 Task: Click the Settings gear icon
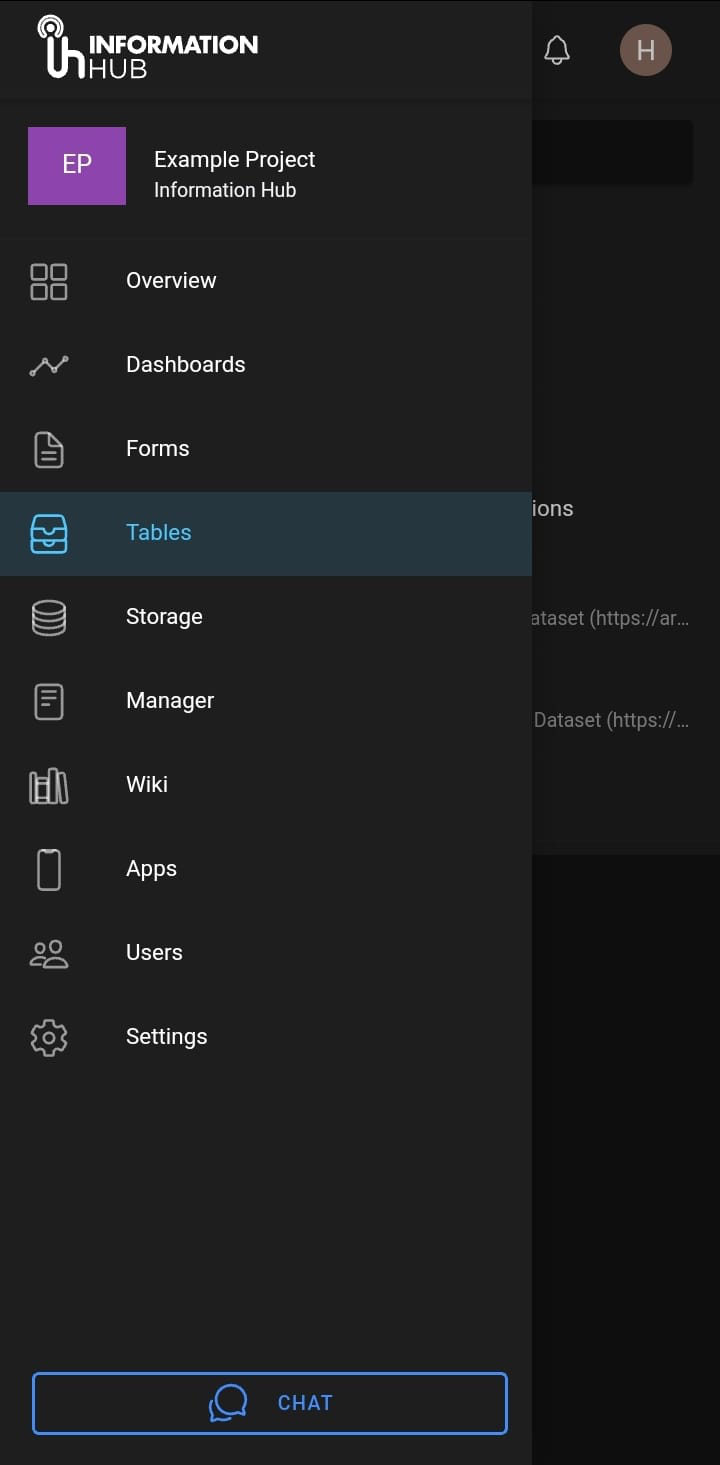(x=48, y=1037)
